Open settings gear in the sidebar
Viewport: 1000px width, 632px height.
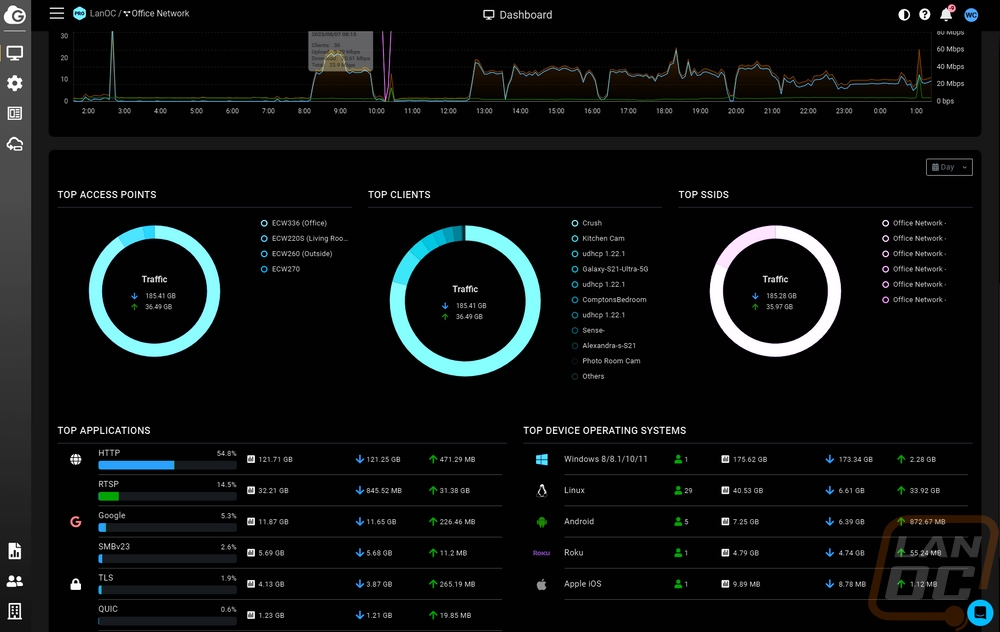click(15, 83)
